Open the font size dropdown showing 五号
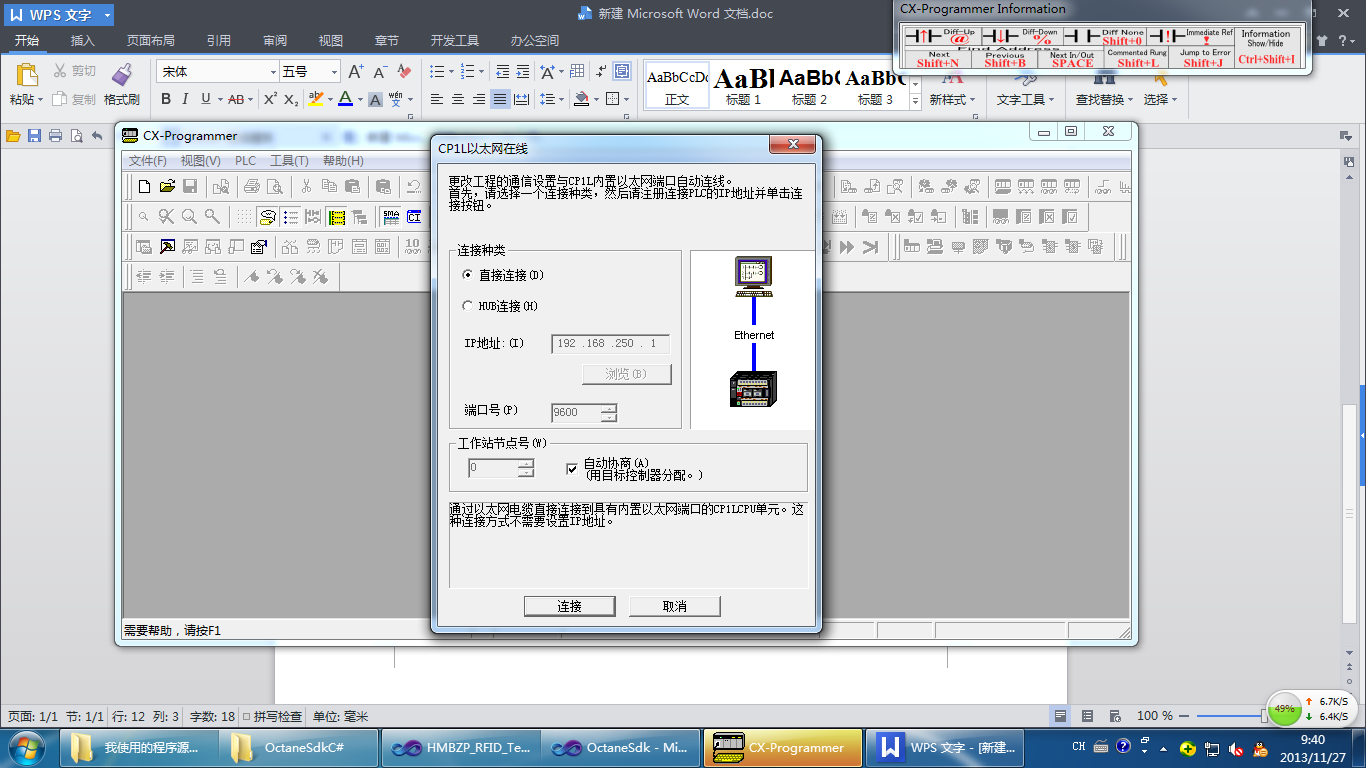 tap(333, 72)
